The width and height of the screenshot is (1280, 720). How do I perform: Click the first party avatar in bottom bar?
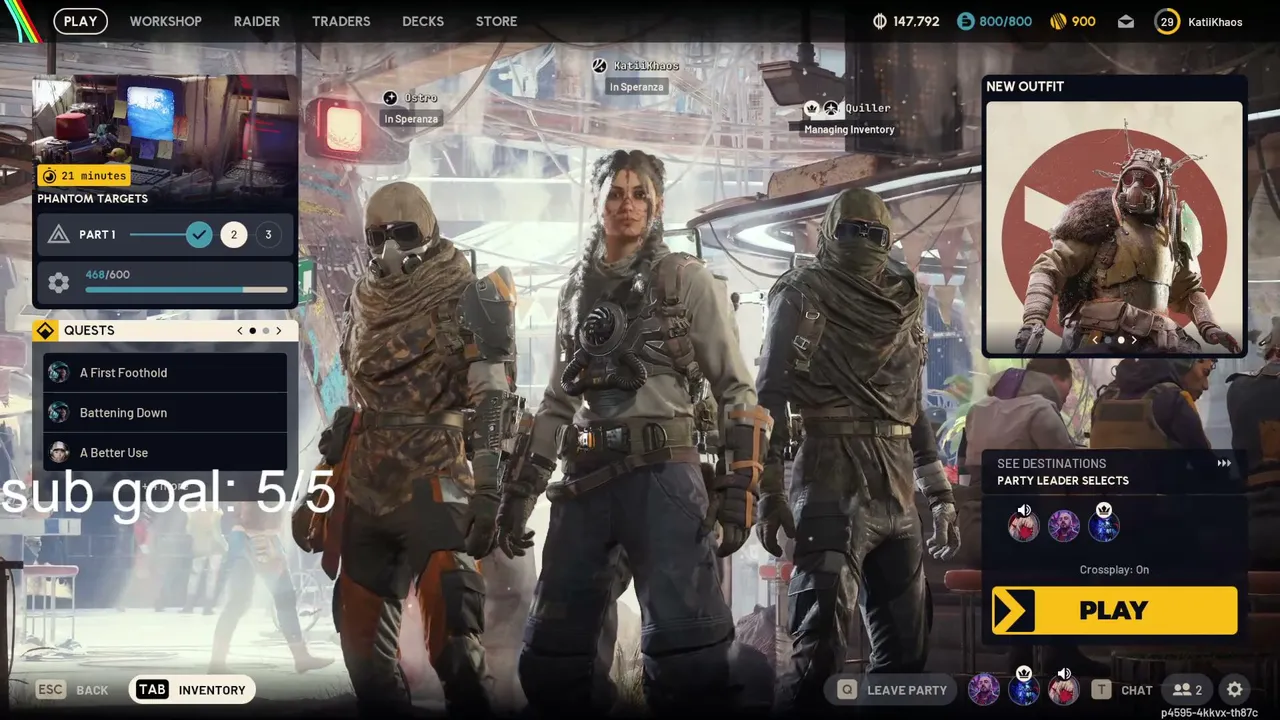(983, 689)
